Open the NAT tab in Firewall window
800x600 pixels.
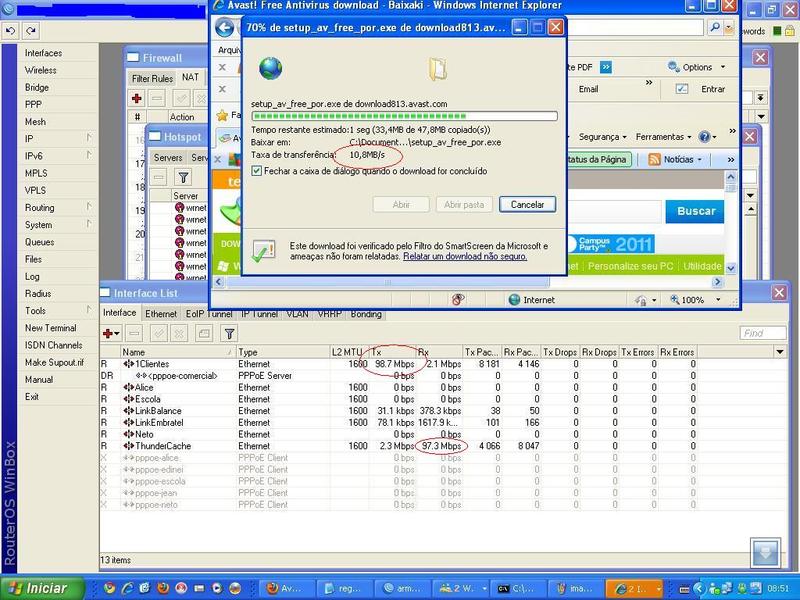click(x=190, y=77)
